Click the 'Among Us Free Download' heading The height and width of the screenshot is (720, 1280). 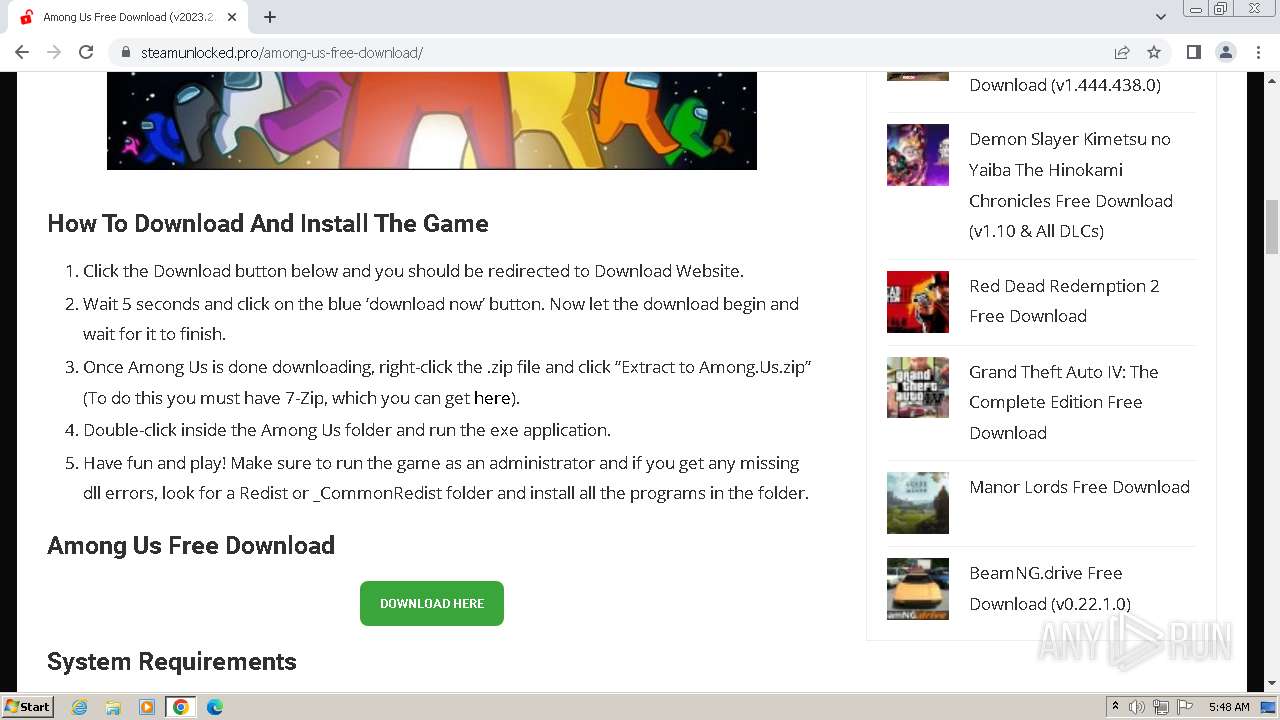click(191, 545)
